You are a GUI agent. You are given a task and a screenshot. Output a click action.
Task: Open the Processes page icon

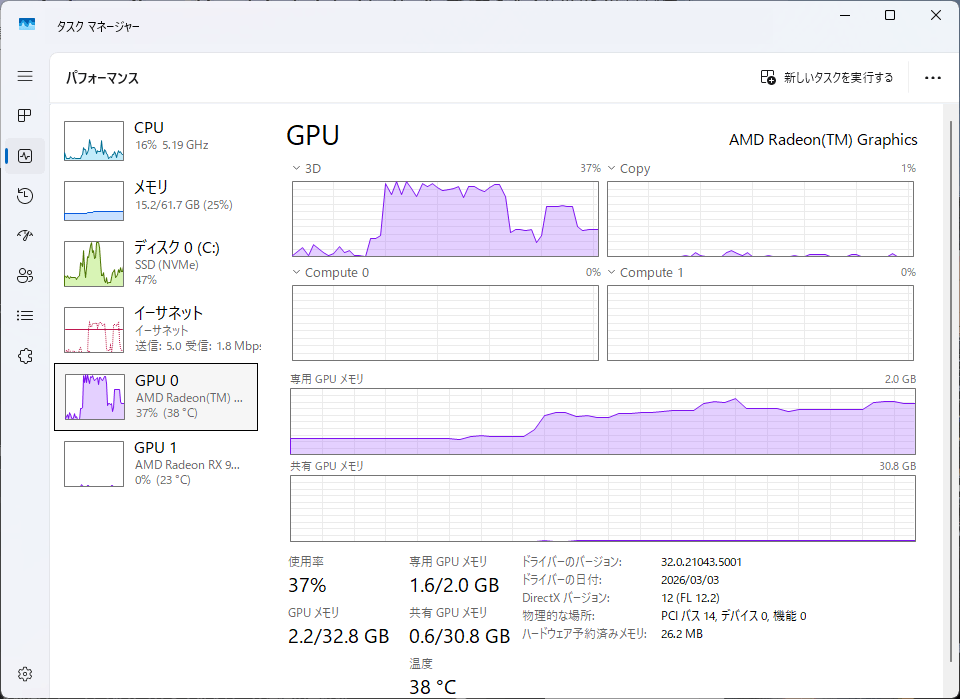coord(25,116)
